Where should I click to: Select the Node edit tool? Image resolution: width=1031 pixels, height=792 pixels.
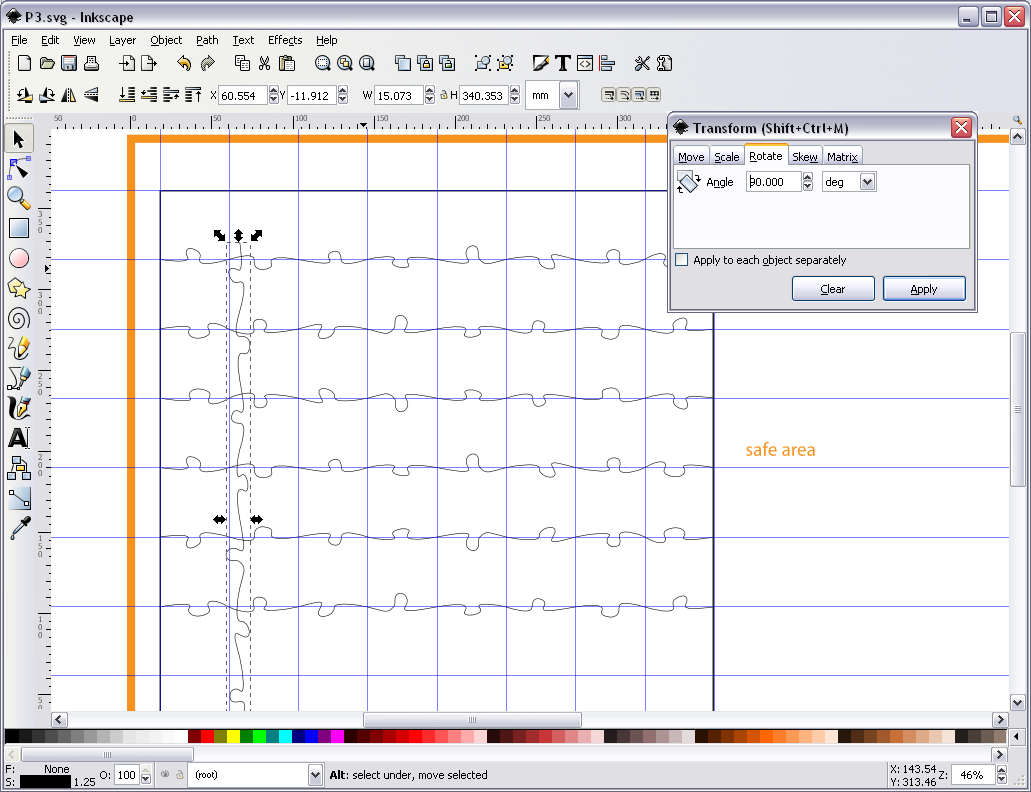pos(18,169)
